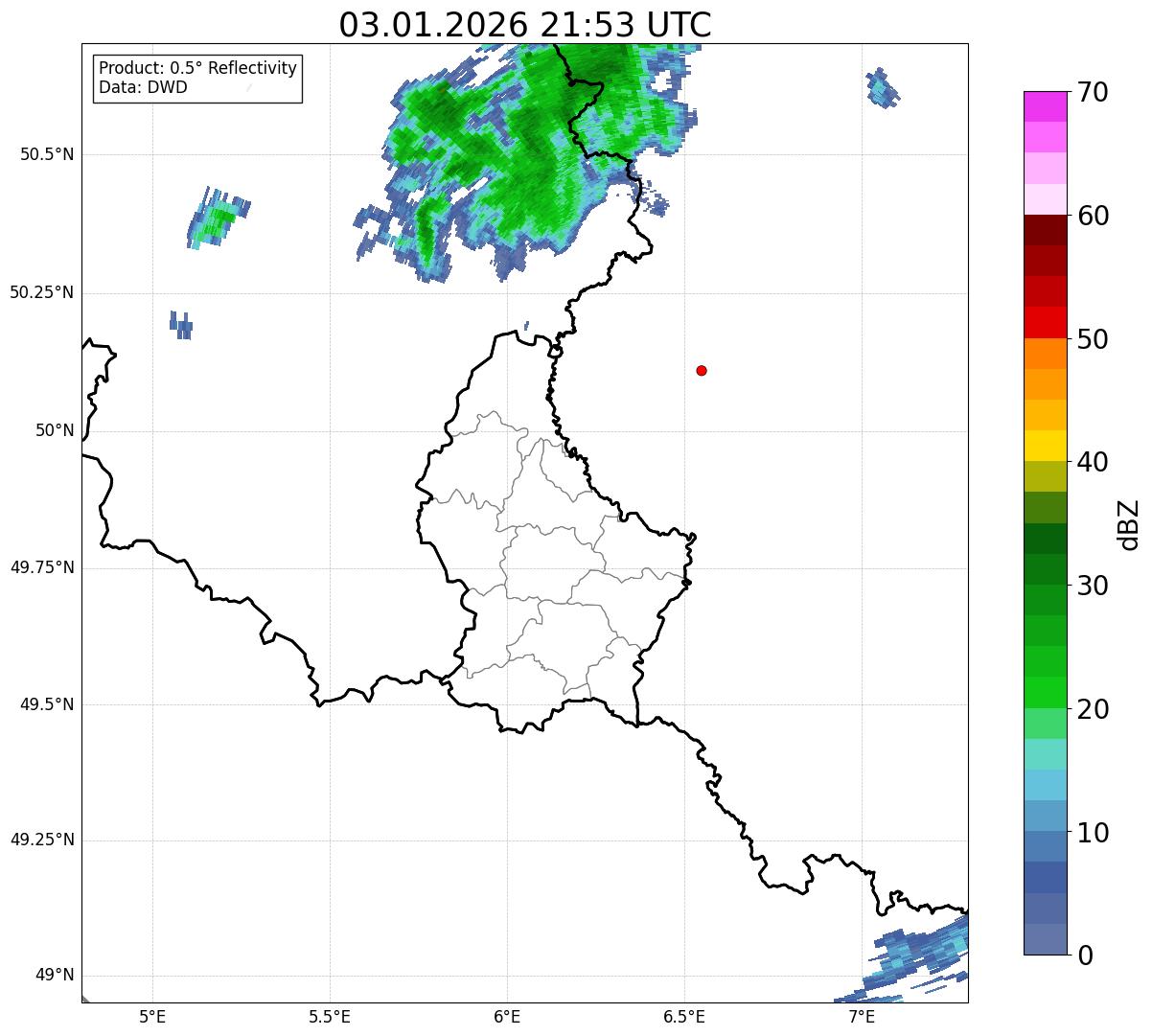Screen dimensions: 1152x1036
Task: Click the latitude label "50.5°N"
Action: (47, 154)
